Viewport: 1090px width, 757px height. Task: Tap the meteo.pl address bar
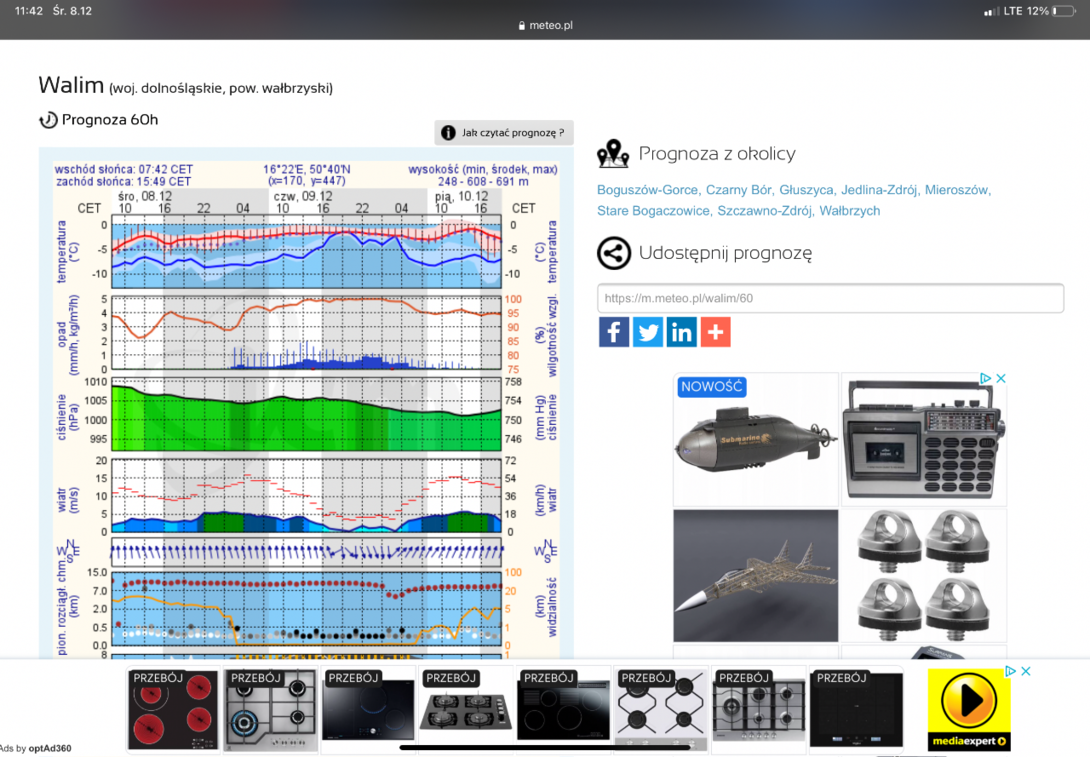(x=545, y=25)
